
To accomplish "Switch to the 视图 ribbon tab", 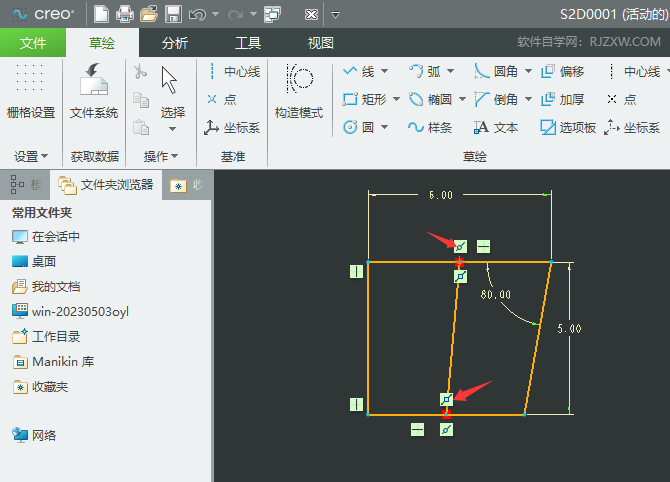I will pos(320,43).
